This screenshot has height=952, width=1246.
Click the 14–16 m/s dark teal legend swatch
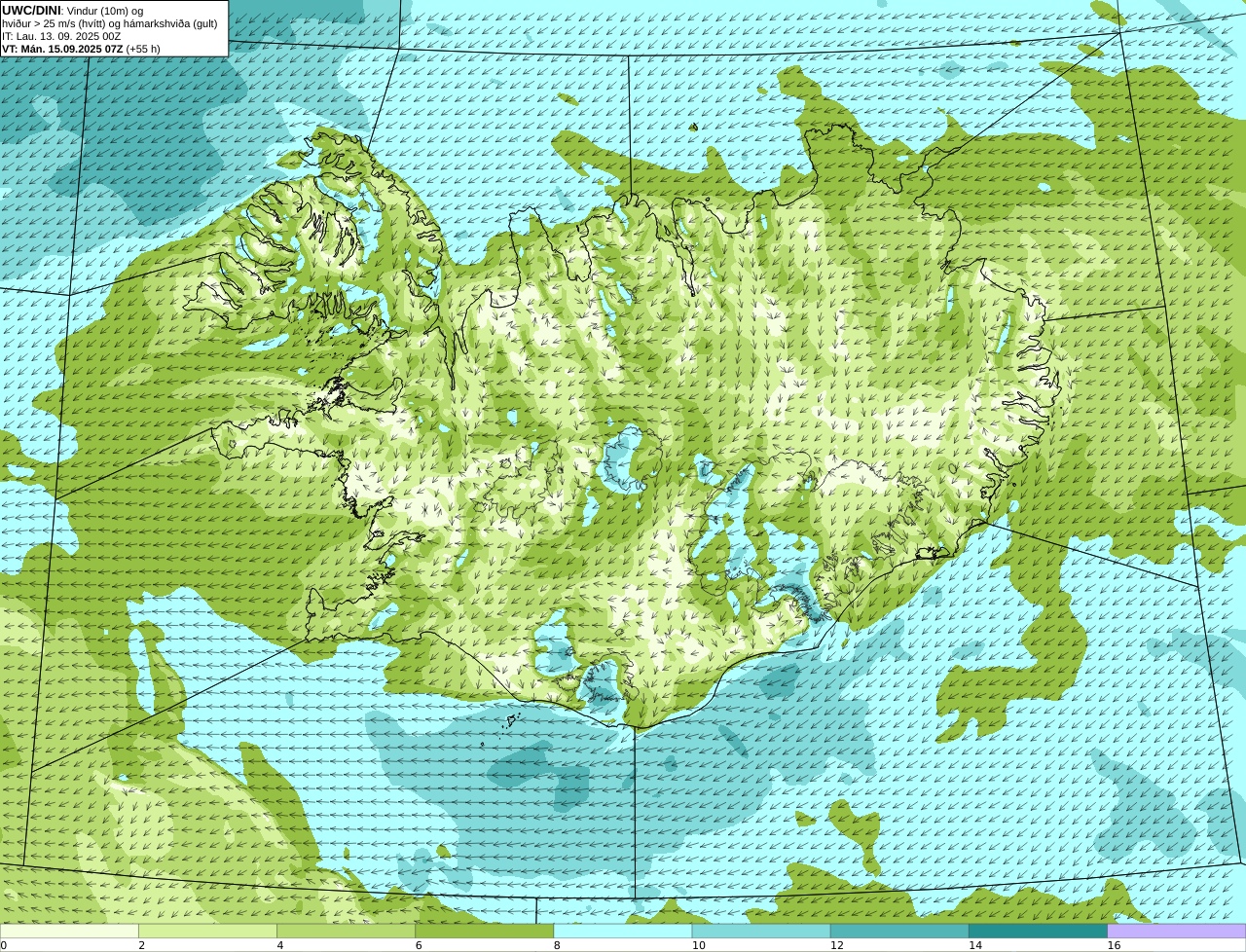pyautogui.click(x=1039, y=931)
